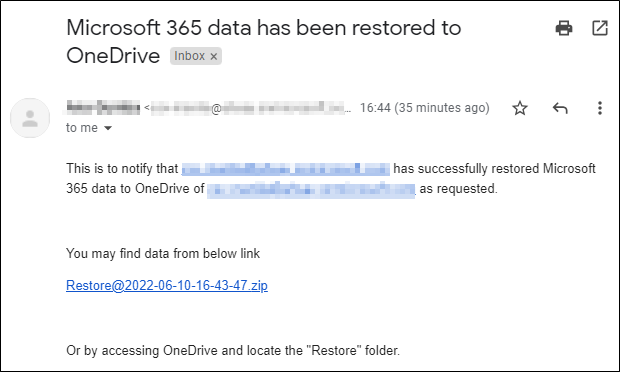
Task: Open the Restore@2022-06-10-16-43-47.zip link
Action: [x=167, y=285]
